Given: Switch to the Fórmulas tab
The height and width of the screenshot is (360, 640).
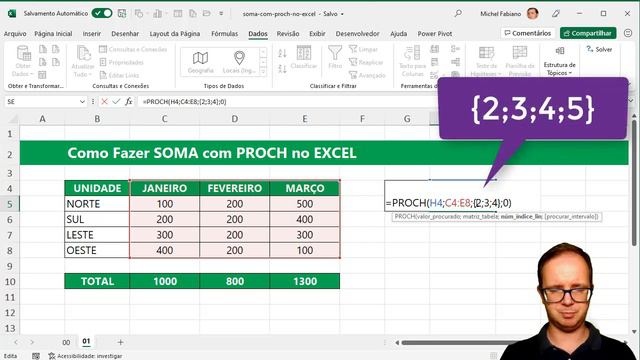Looking at the screenshot, I should 224,33.
